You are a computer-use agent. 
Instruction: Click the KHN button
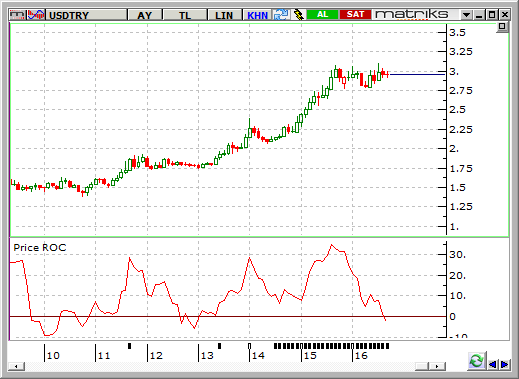coord(257,15)
